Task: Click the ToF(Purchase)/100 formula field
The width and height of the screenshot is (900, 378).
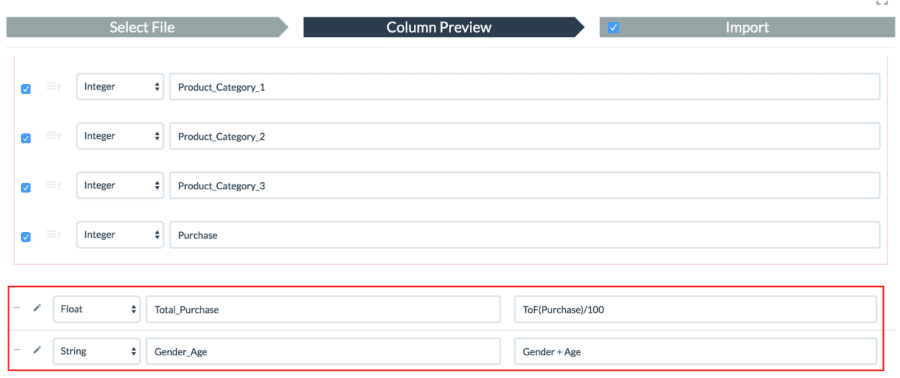Action: click(695, 310)
